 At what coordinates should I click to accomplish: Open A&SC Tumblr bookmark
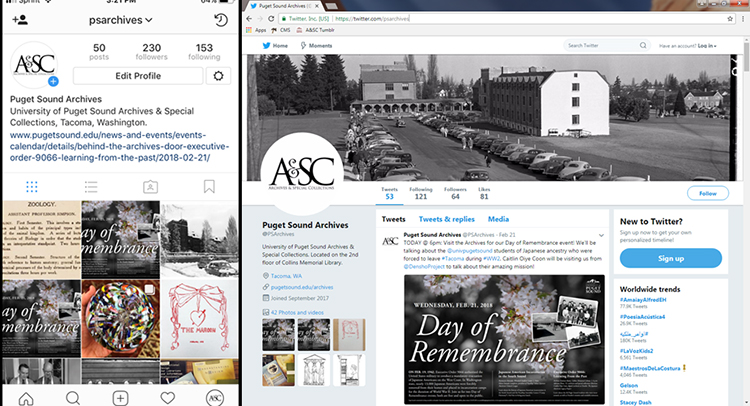(315, 30)
